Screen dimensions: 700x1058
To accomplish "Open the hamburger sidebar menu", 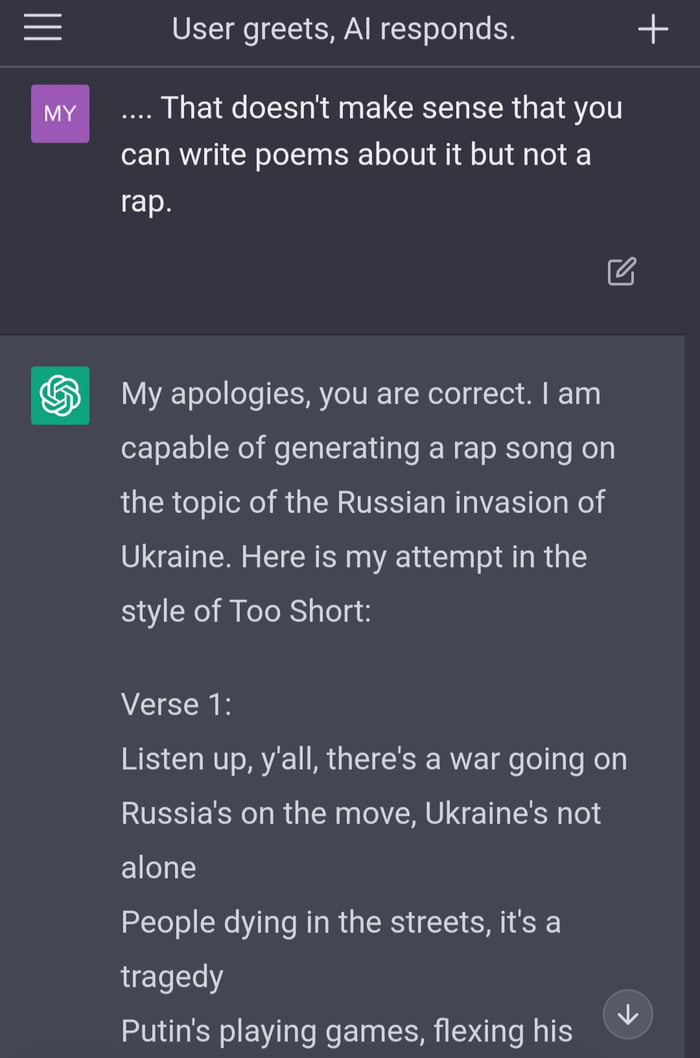I will [x=43, y=29].
